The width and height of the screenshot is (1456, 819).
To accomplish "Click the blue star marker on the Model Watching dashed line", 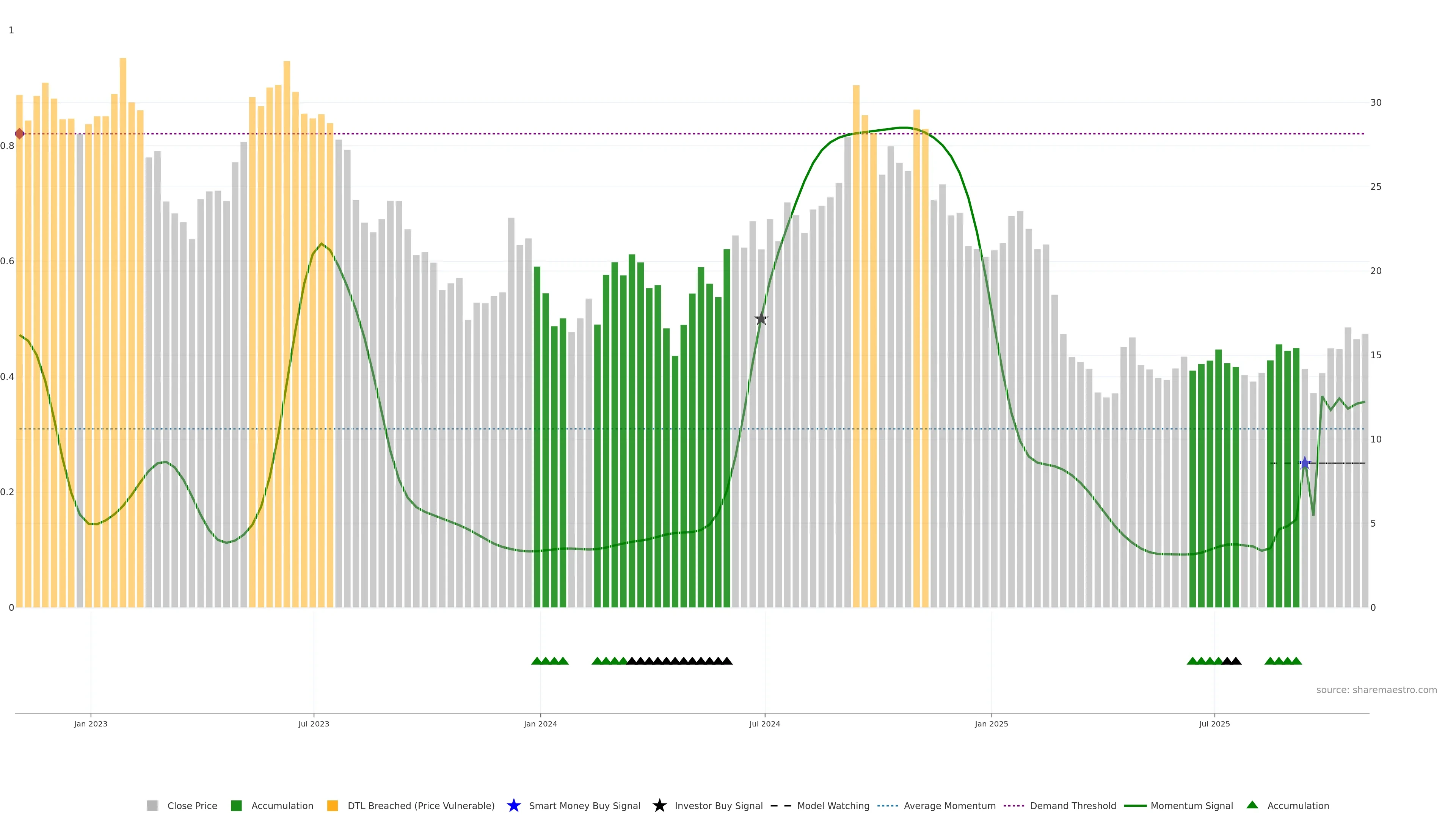I will click(x=1304, y=463).
